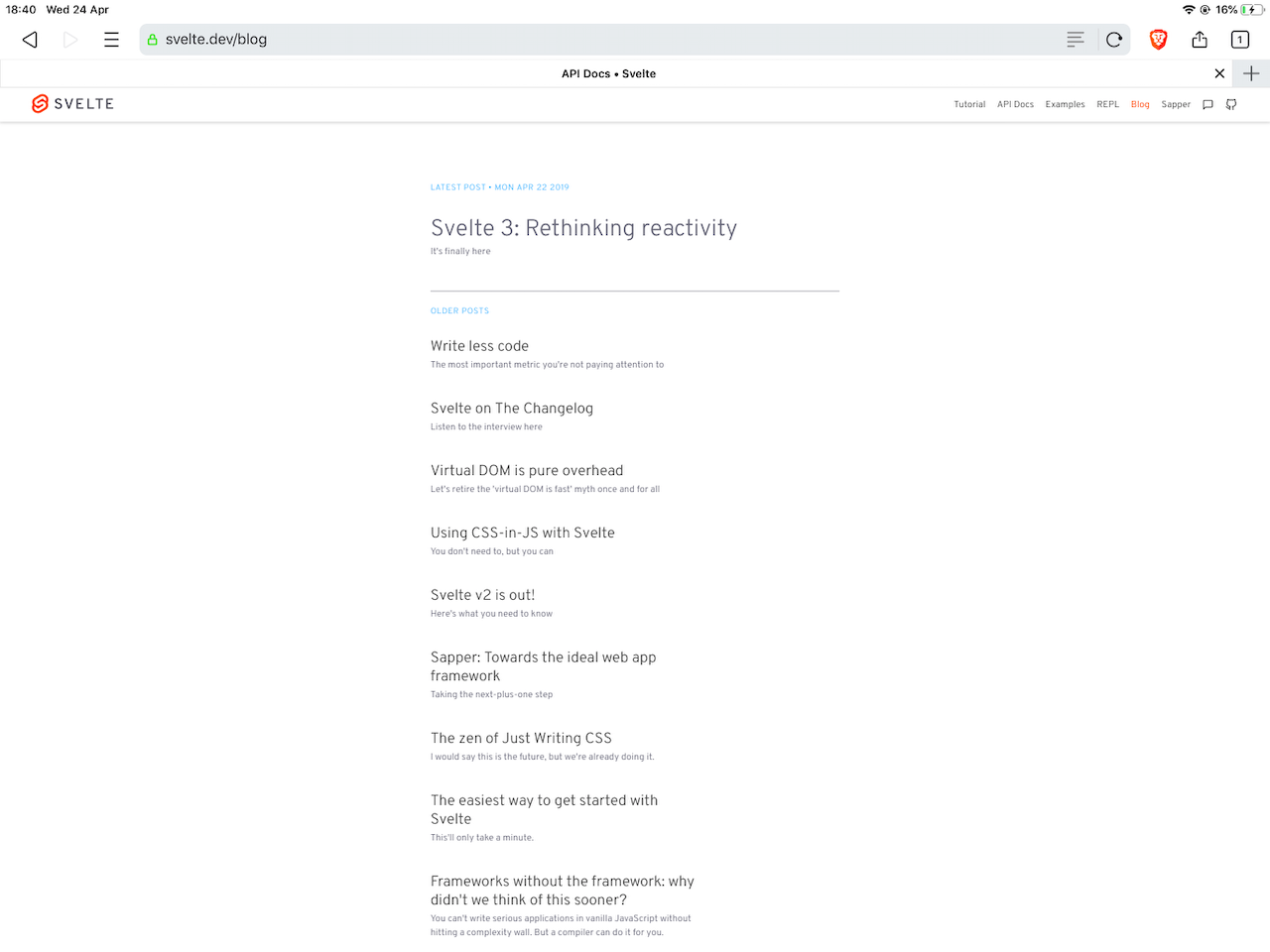
Task: Enable reader mode from the address bar
Action: [x=1075, y=40]
